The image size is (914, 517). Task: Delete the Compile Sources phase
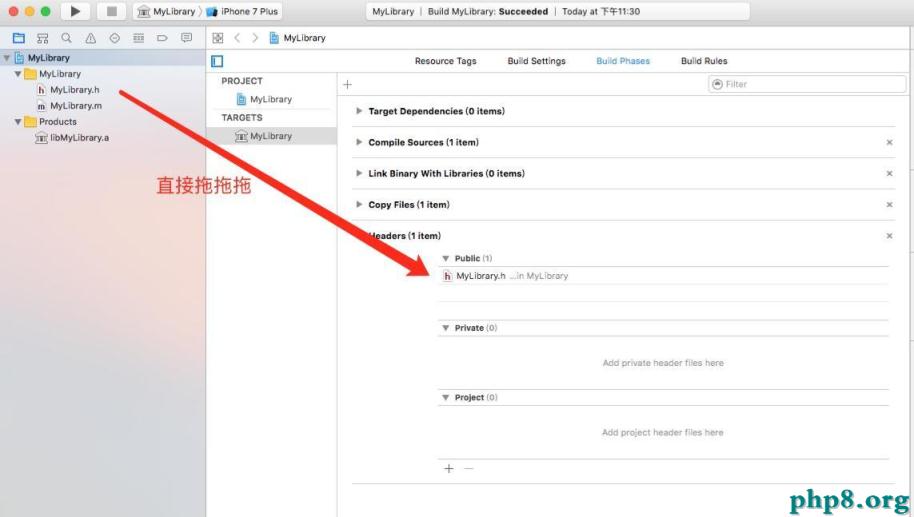(890, 142)
